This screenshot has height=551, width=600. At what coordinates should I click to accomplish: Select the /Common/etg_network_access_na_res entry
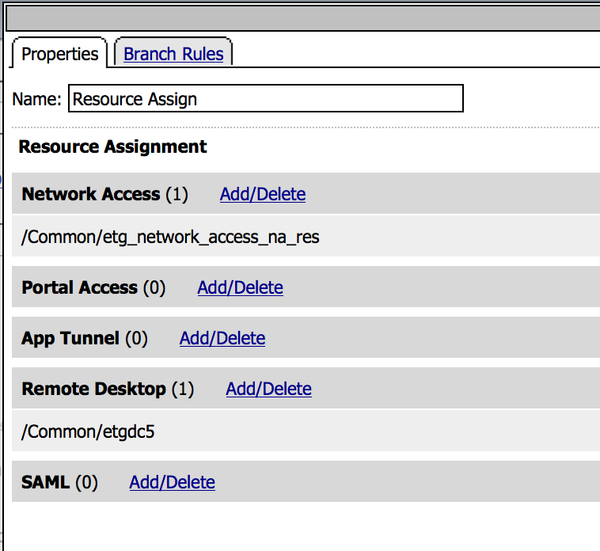pyautogui.click(x=170, y=238)
